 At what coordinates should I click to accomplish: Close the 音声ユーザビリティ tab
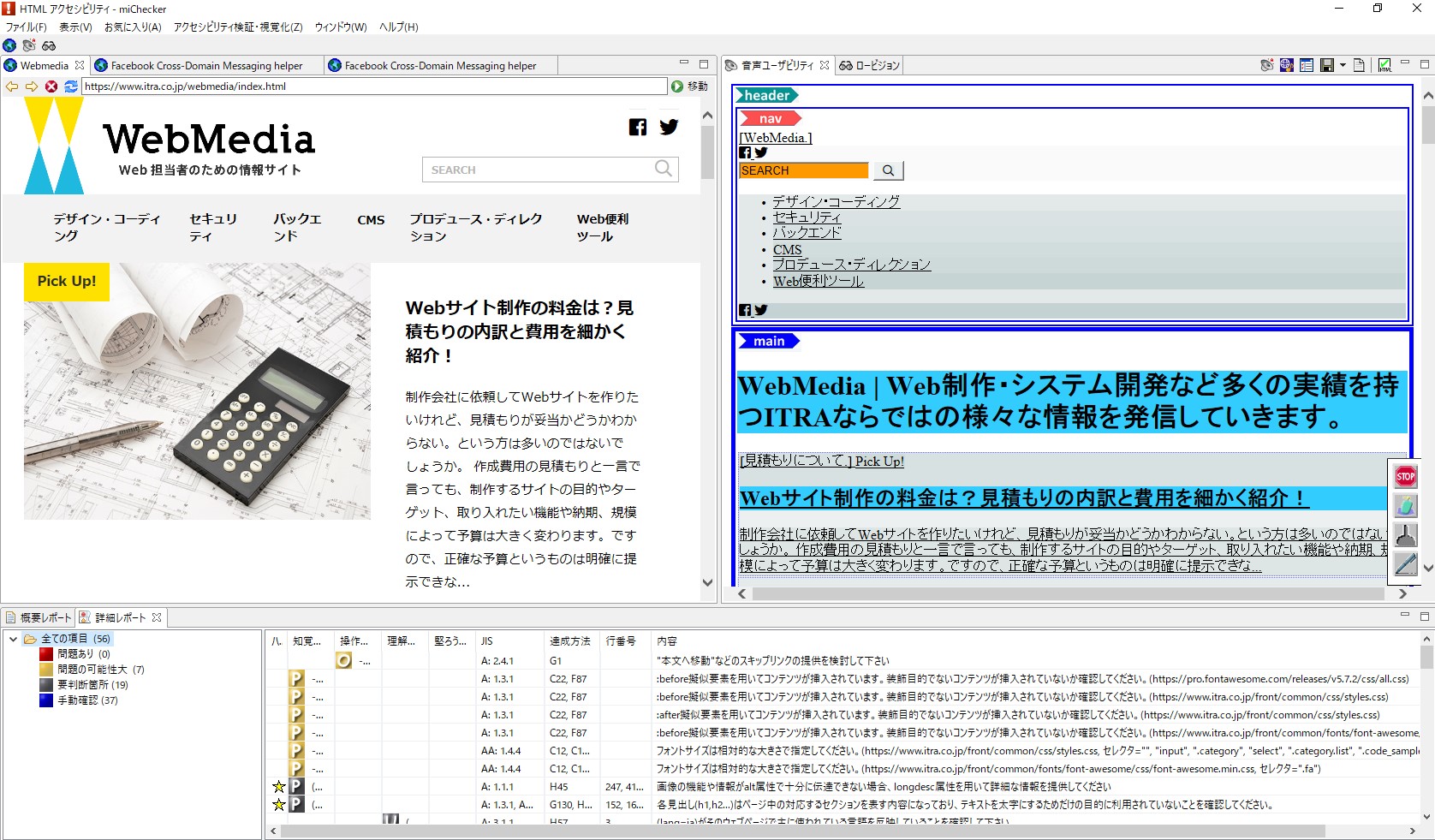point(825,65)
